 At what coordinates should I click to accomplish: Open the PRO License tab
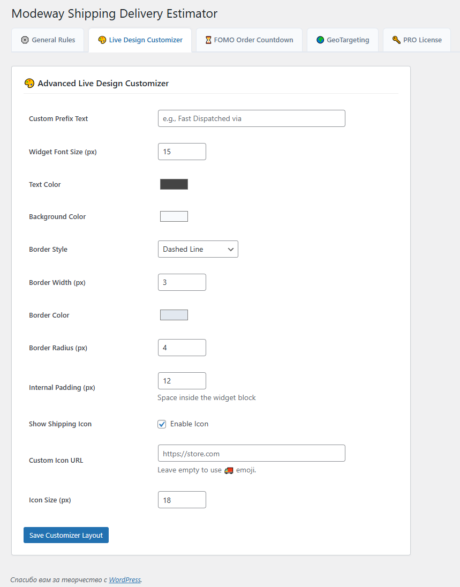click(417, 40)
